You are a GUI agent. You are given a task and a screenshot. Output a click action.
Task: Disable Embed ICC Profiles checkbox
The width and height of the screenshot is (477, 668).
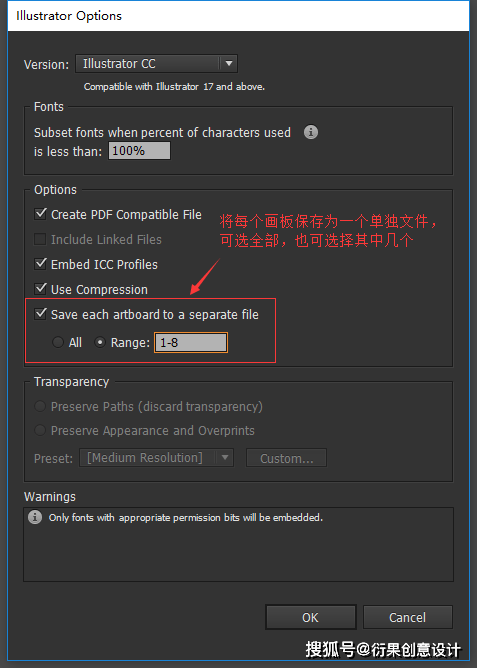point(40,264)
